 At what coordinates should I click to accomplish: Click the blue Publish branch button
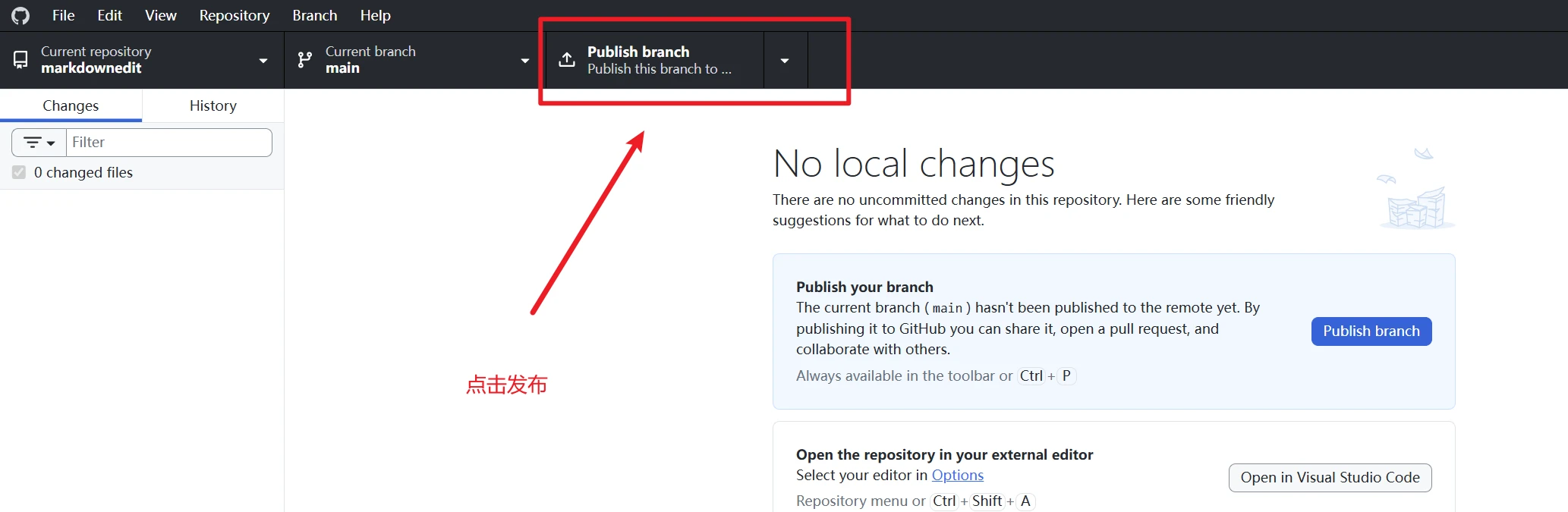click(x=1371, y=331)
